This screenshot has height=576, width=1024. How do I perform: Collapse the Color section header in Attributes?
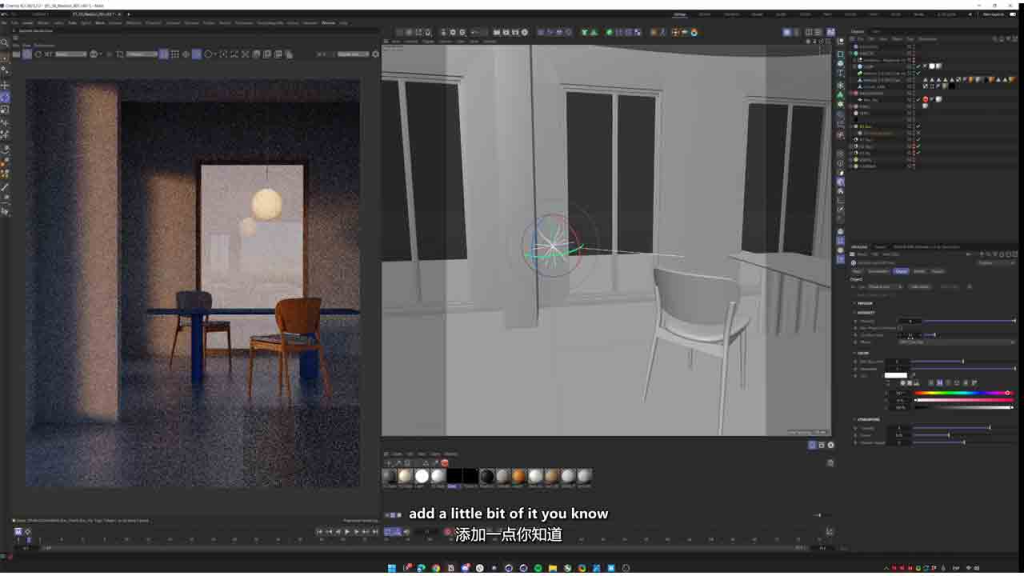[x=862, y=353]
